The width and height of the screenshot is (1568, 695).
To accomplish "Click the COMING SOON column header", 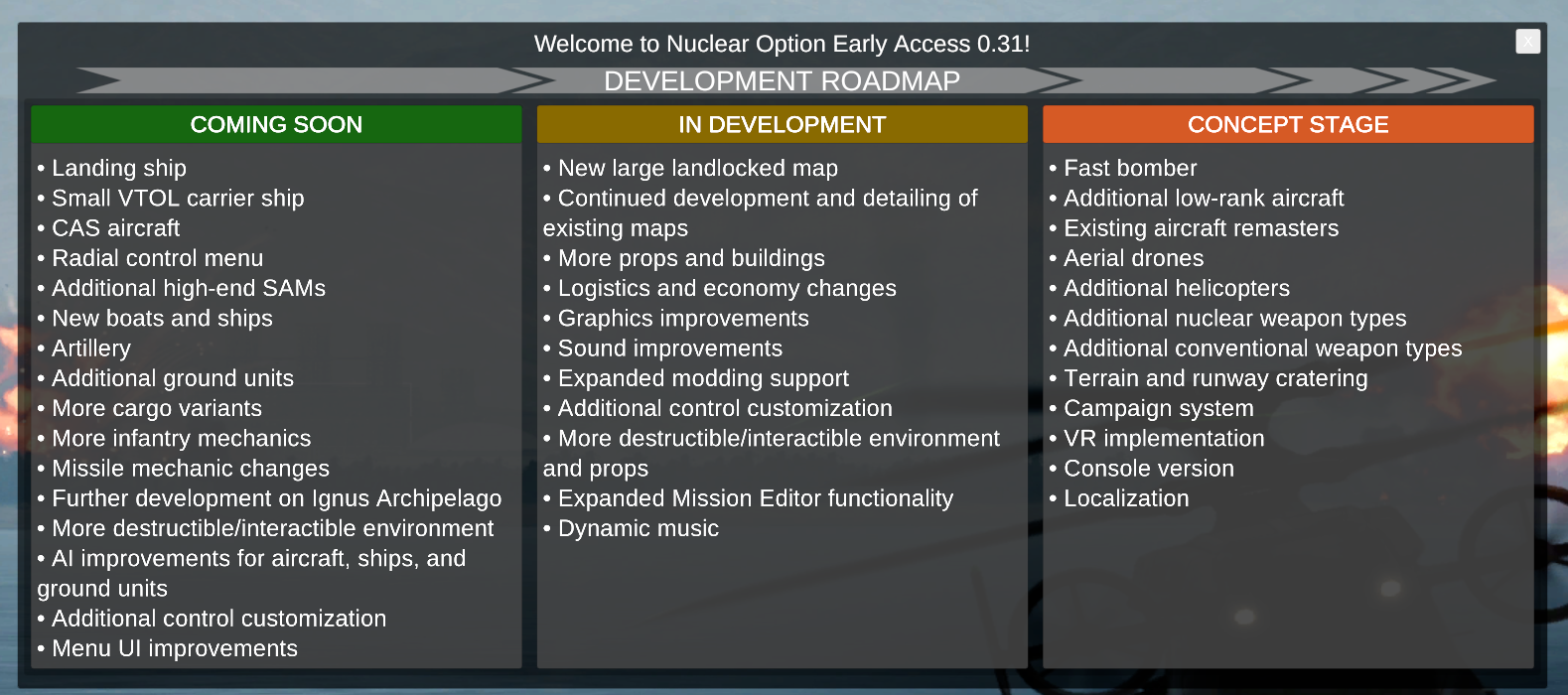I will [276, 124].
